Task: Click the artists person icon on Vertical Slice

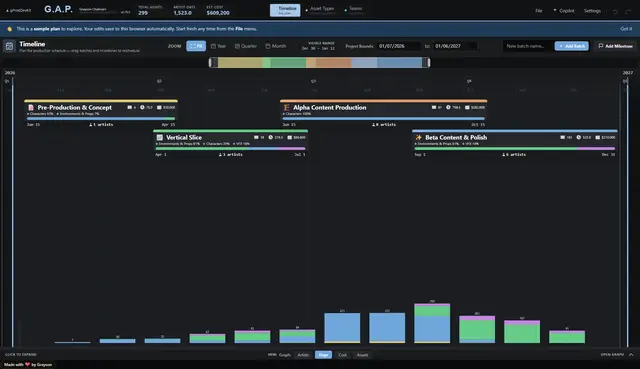Action: pos(220,155)
